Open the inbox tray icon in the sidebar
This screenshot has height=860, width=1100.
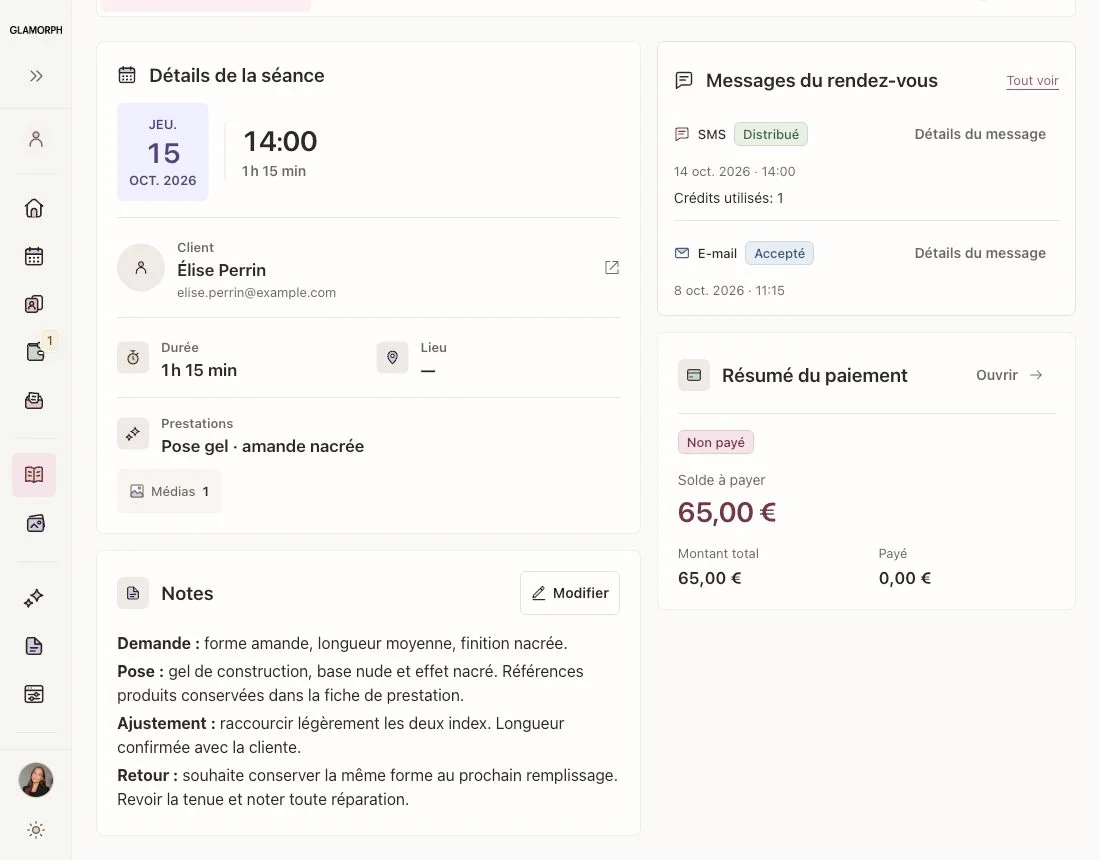click(34, 400)
